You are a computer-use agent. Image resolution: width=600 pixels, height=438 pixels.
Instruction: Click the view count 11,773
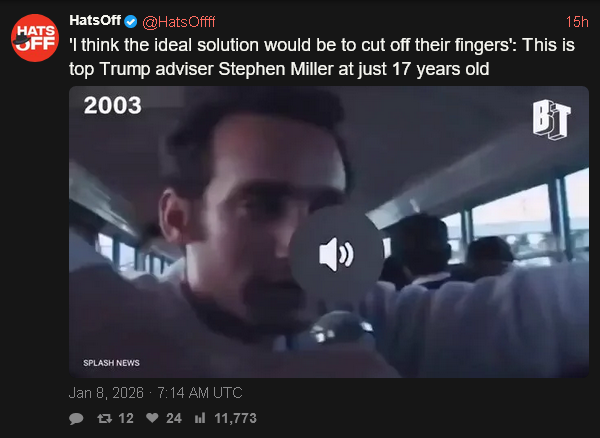(x=235, y=418)
